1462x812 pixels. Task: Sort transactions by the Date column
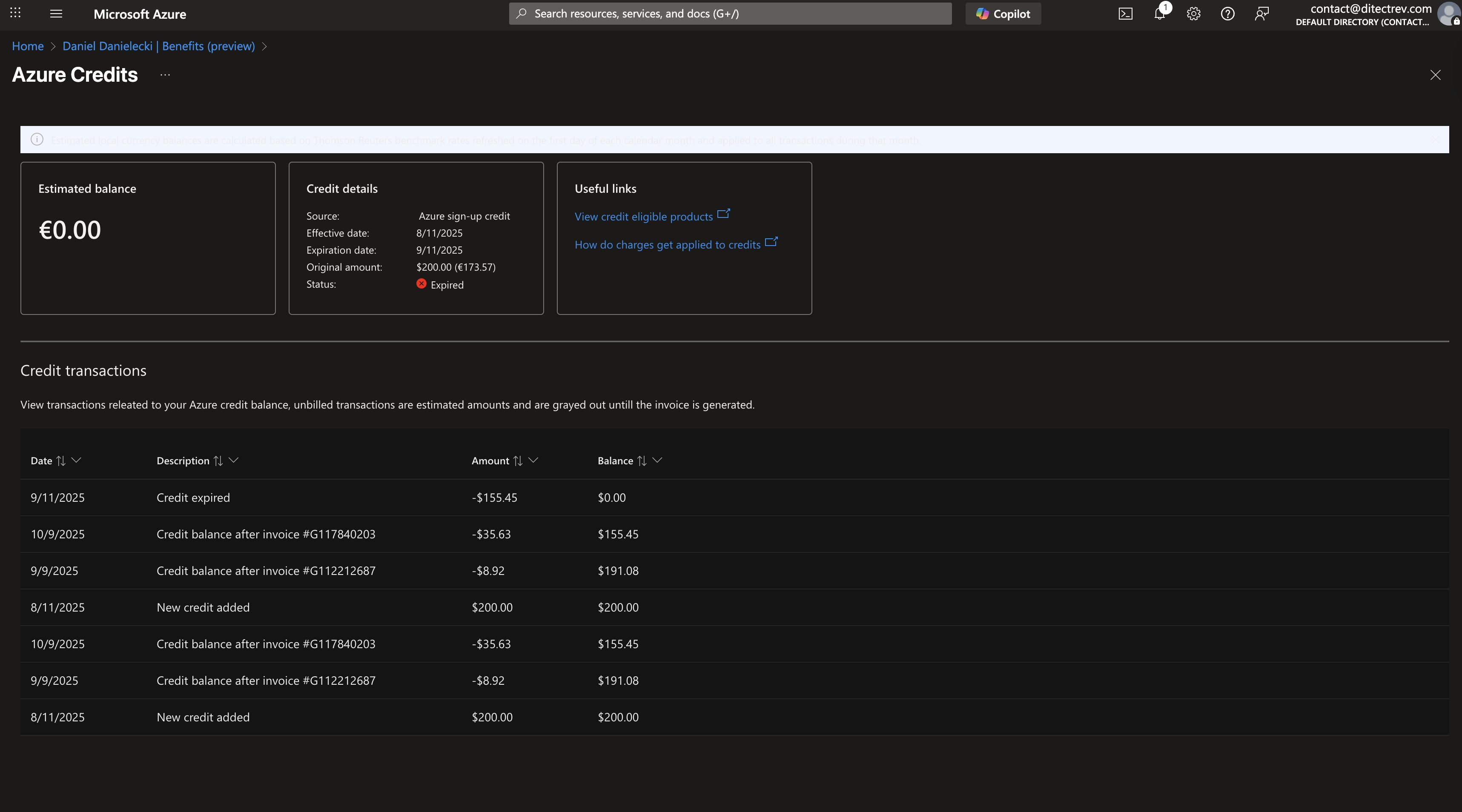61,461
